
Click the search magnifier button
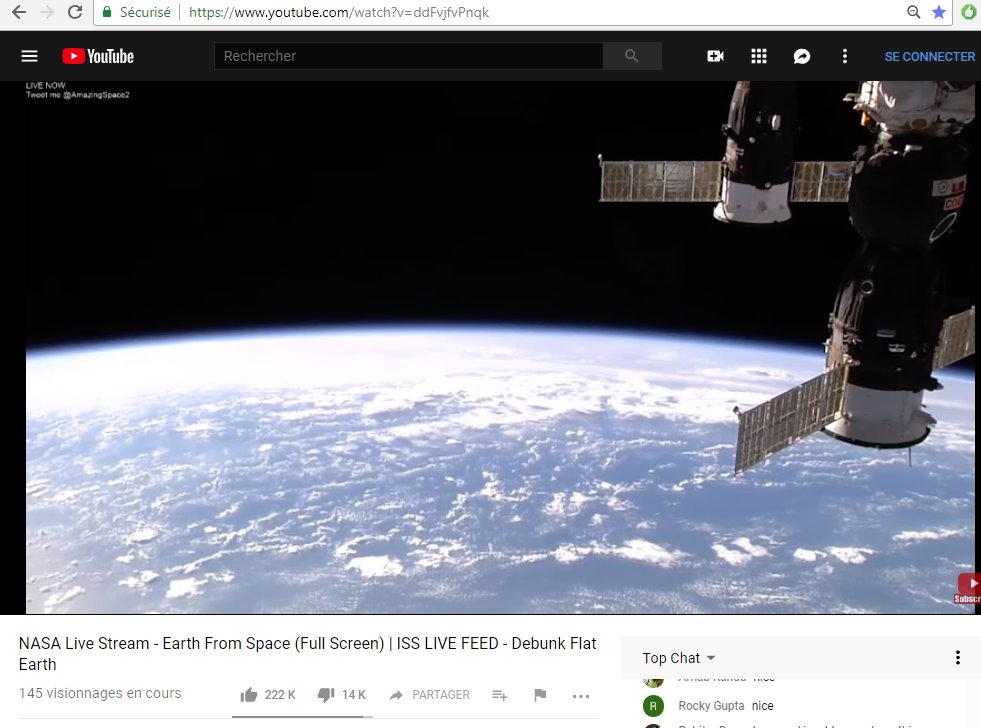632,56
